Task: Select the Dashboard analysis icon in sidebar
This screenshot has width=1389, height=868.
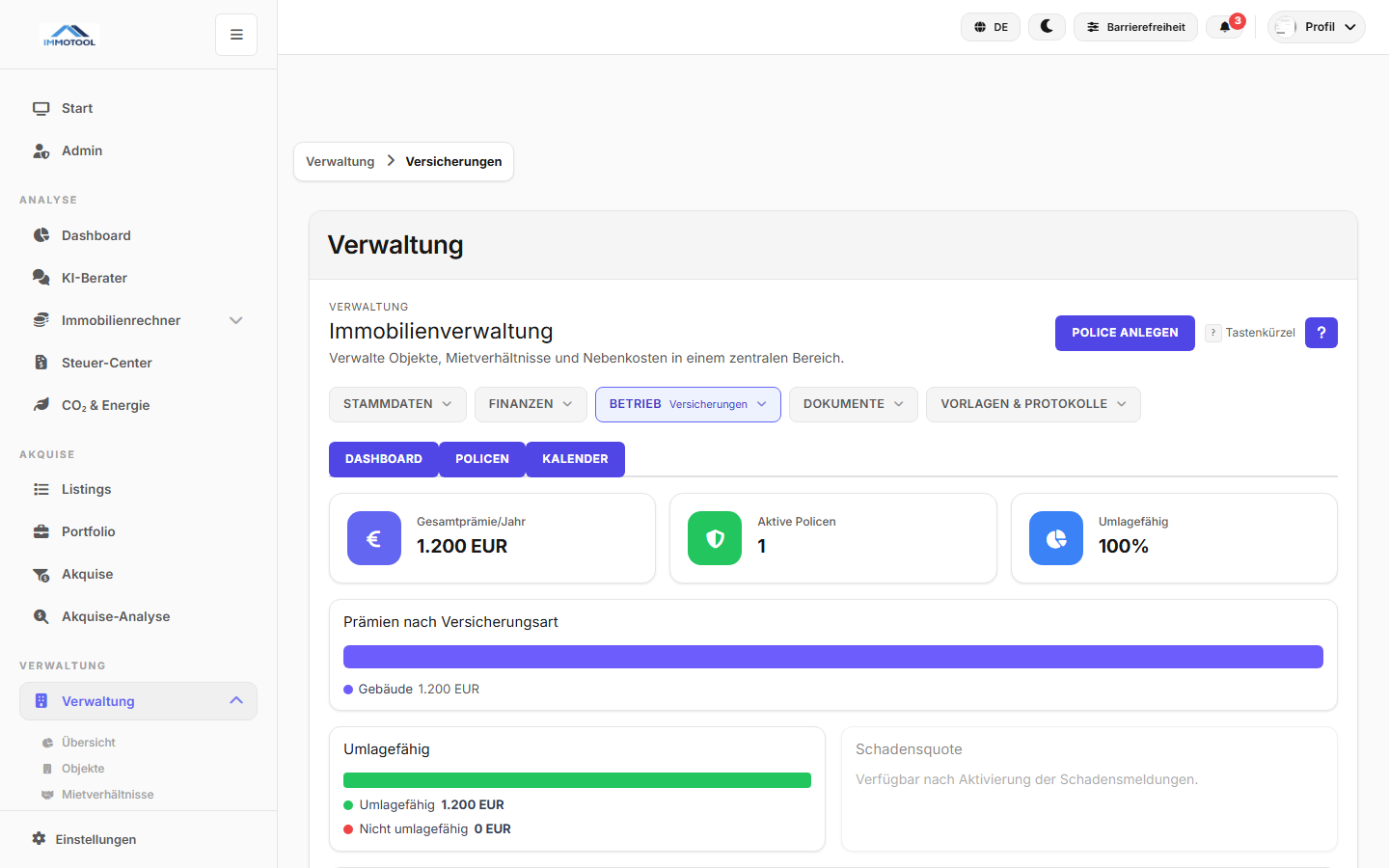Action: point(41,235)
